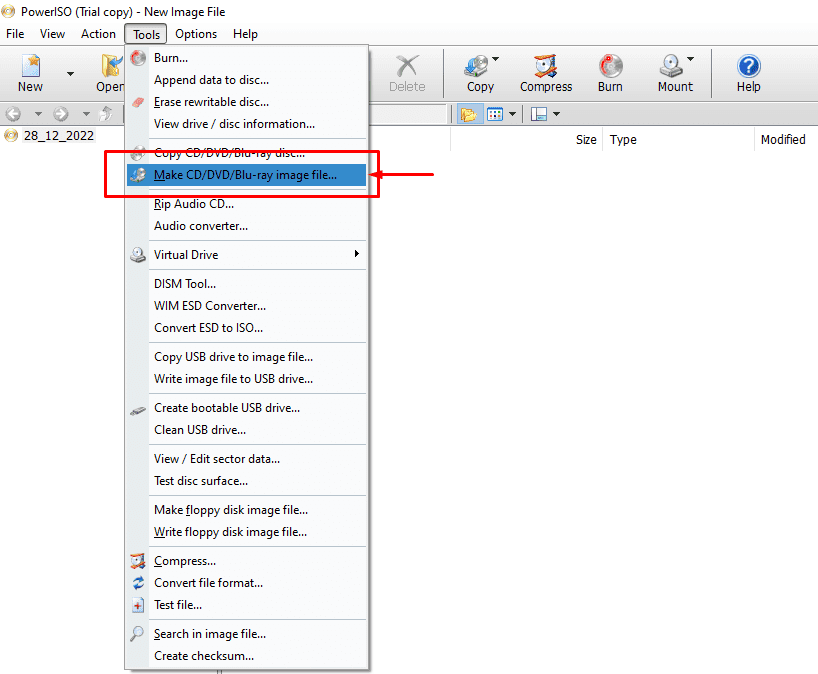Click the Open folder toolbar icon
Viewport: 818px width, 674px height.
(x=112, y=66)
